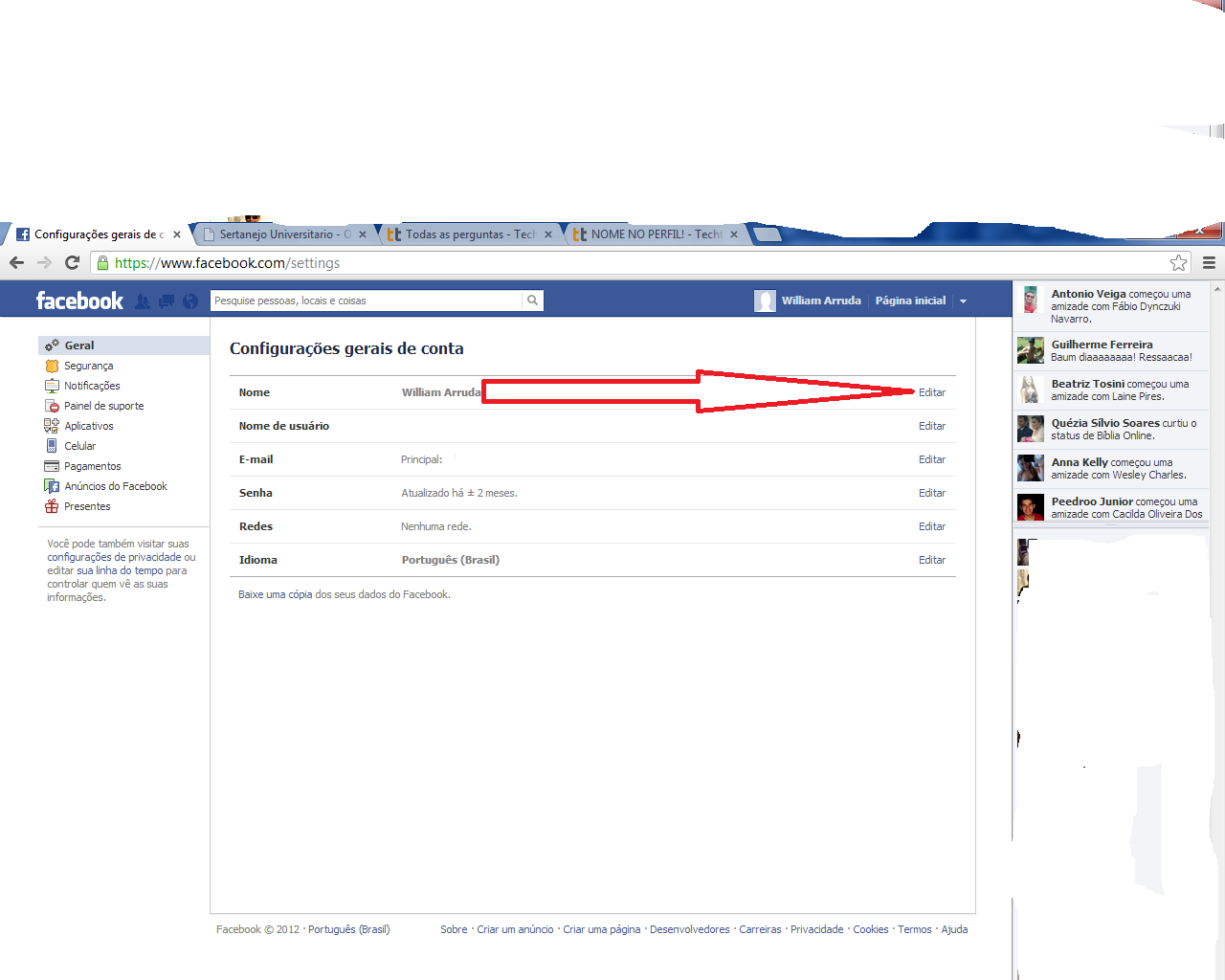1225x980 pixels.
Task: Click the search magnifier button
Action: coord(532,301)
